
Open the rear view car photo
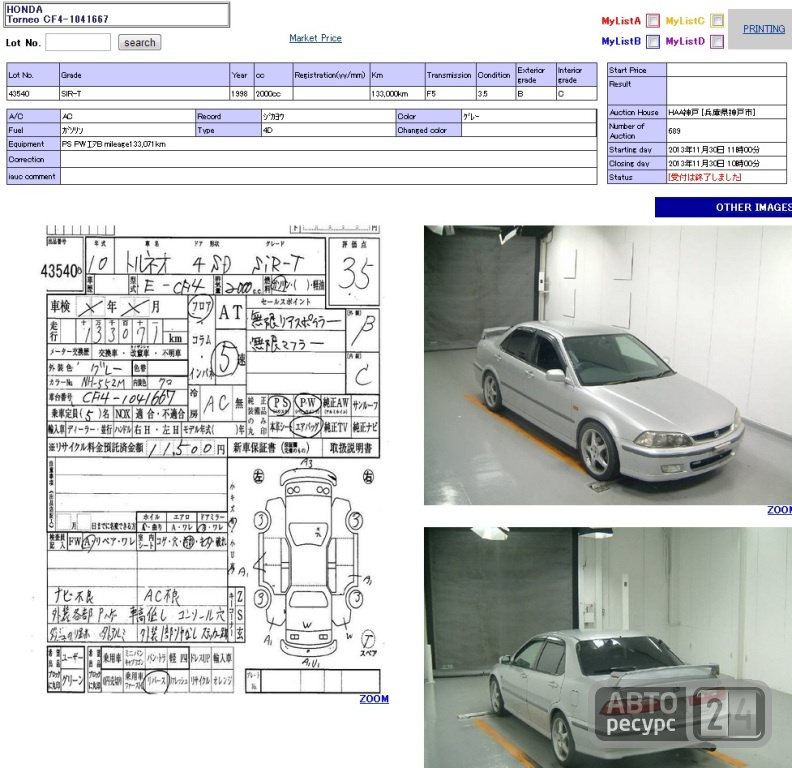click(608, 647)
